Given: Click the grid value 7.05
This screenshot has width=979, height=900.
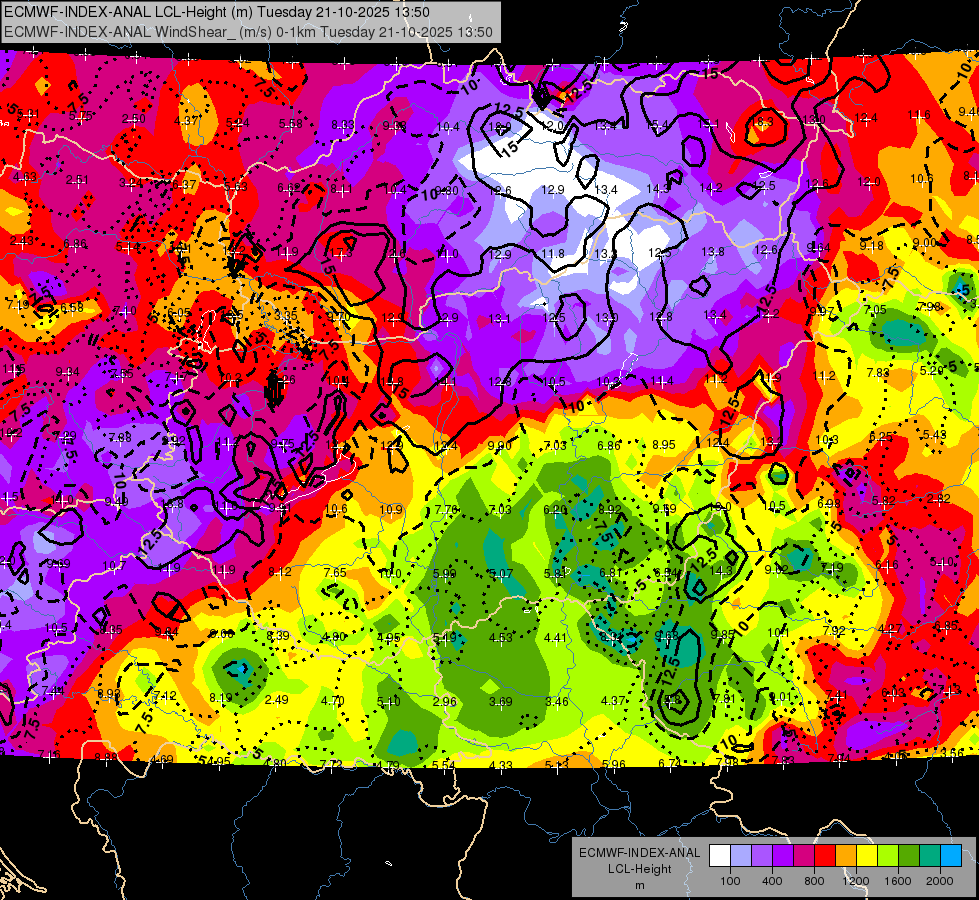Looking at the screenshot, I should click(x=875, y=309).
